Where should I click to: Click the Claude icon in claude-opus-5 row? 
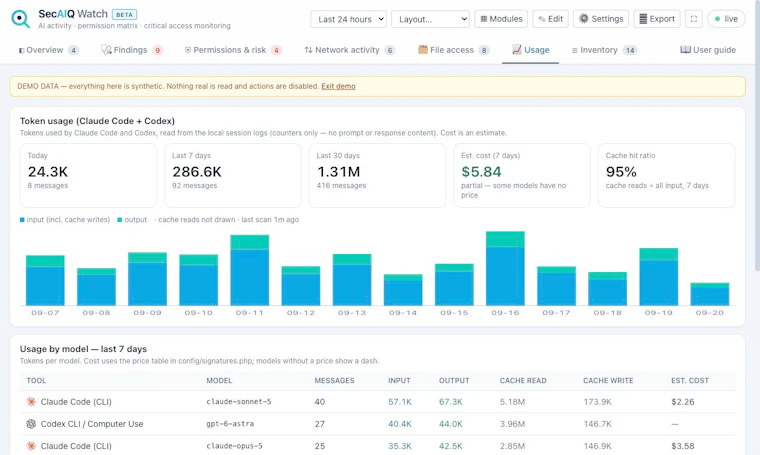coord(31,446)
